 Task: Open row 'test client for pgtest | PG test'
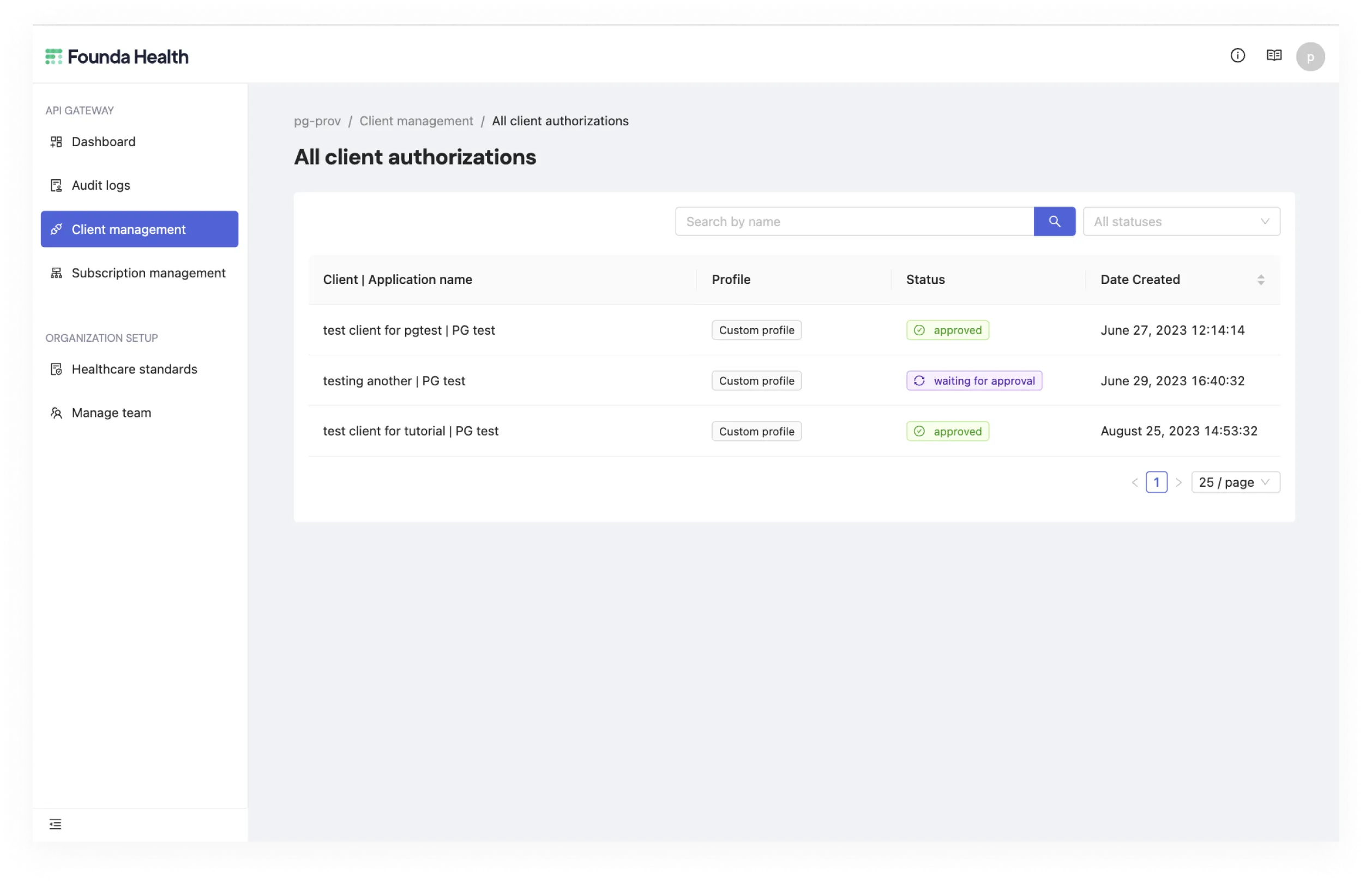[794, 330]
